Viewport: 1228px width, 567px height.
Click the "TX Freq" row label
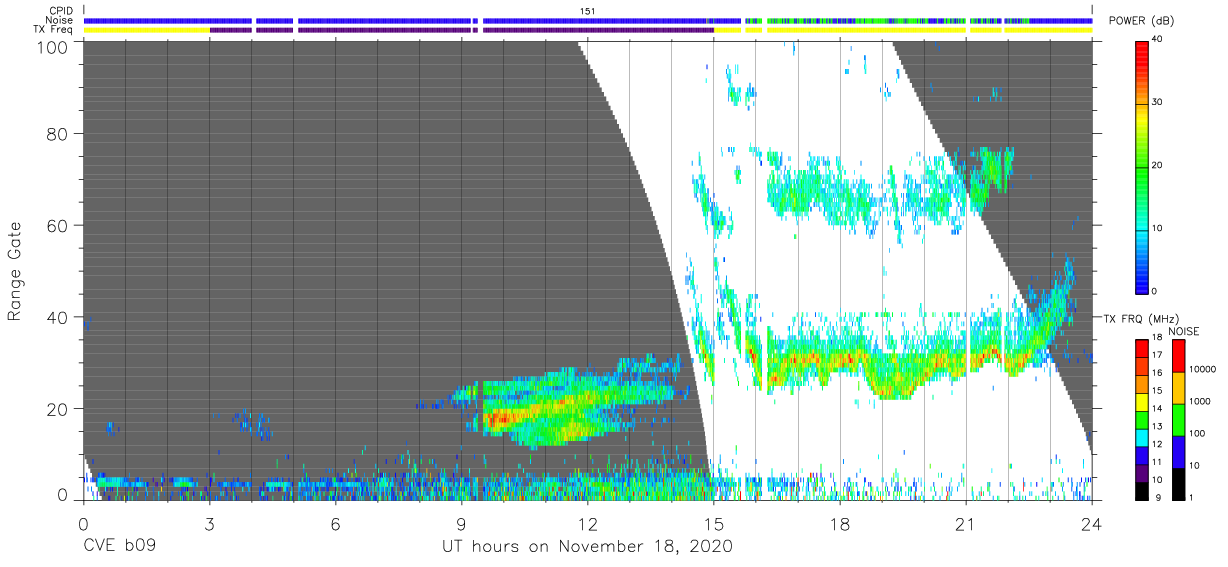point(53,30)
